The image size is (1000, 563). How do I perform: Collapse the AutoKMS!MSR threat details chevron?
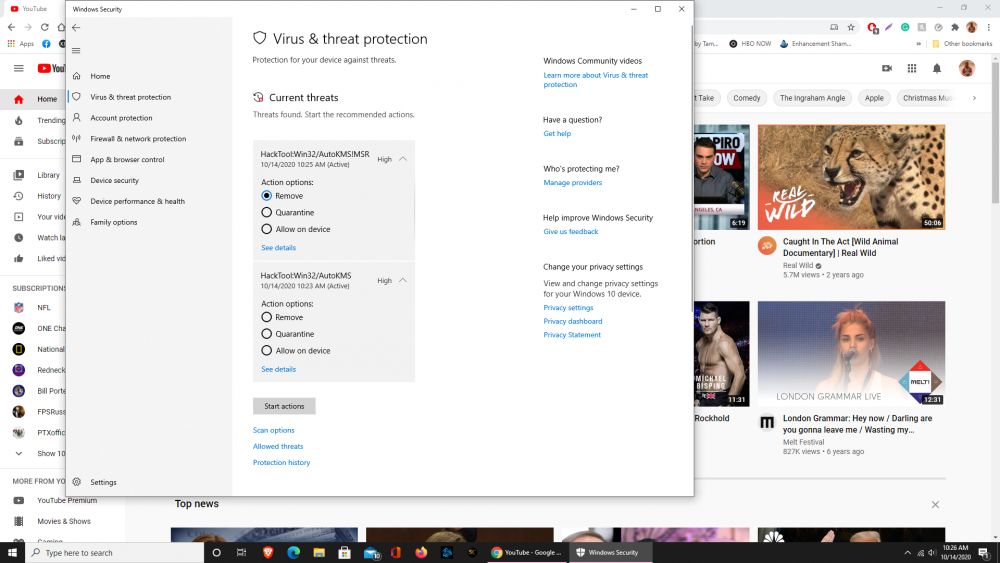pos(403,159)
